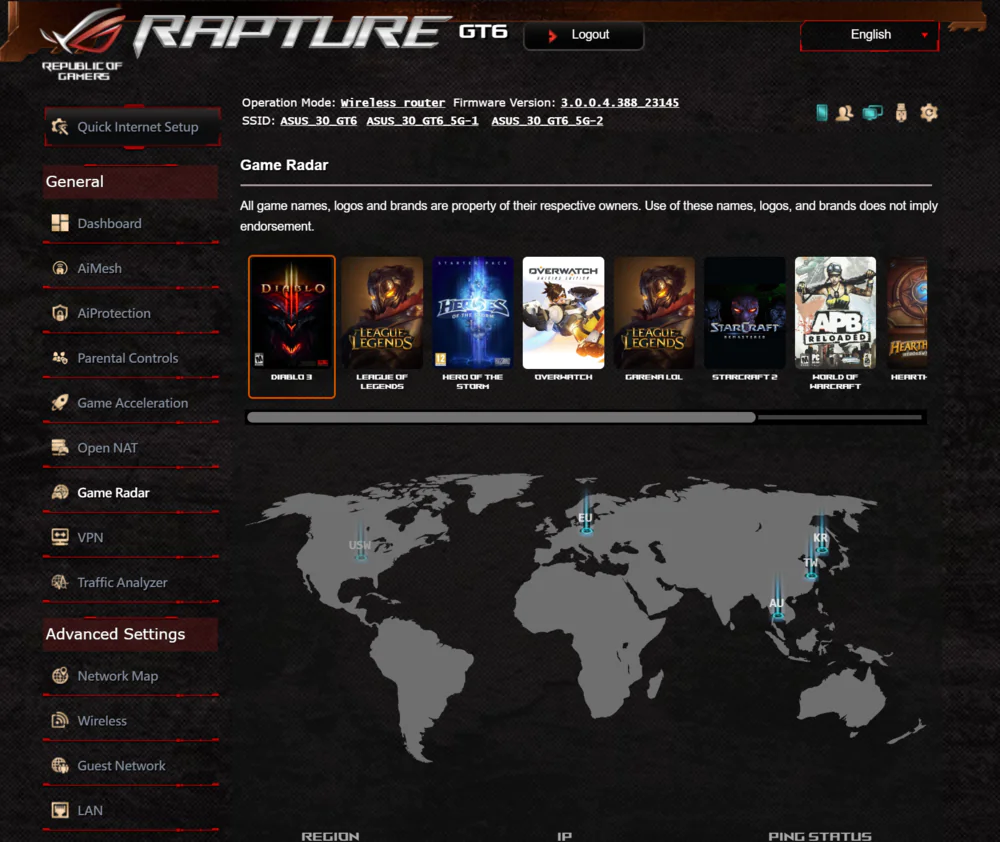Click the "Firmware Version:" label
The height and width of the screenshot is (842, 1000).
pyautogui.click(x=504, y=103)
